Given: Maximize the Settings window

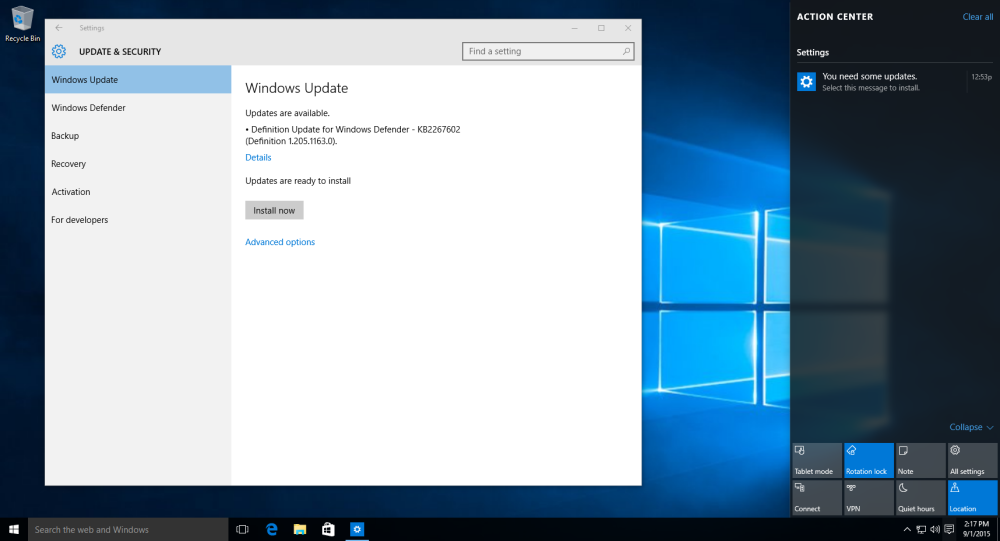Looking at the screenshot, I should pyautogui.click(x=601, y=28).
